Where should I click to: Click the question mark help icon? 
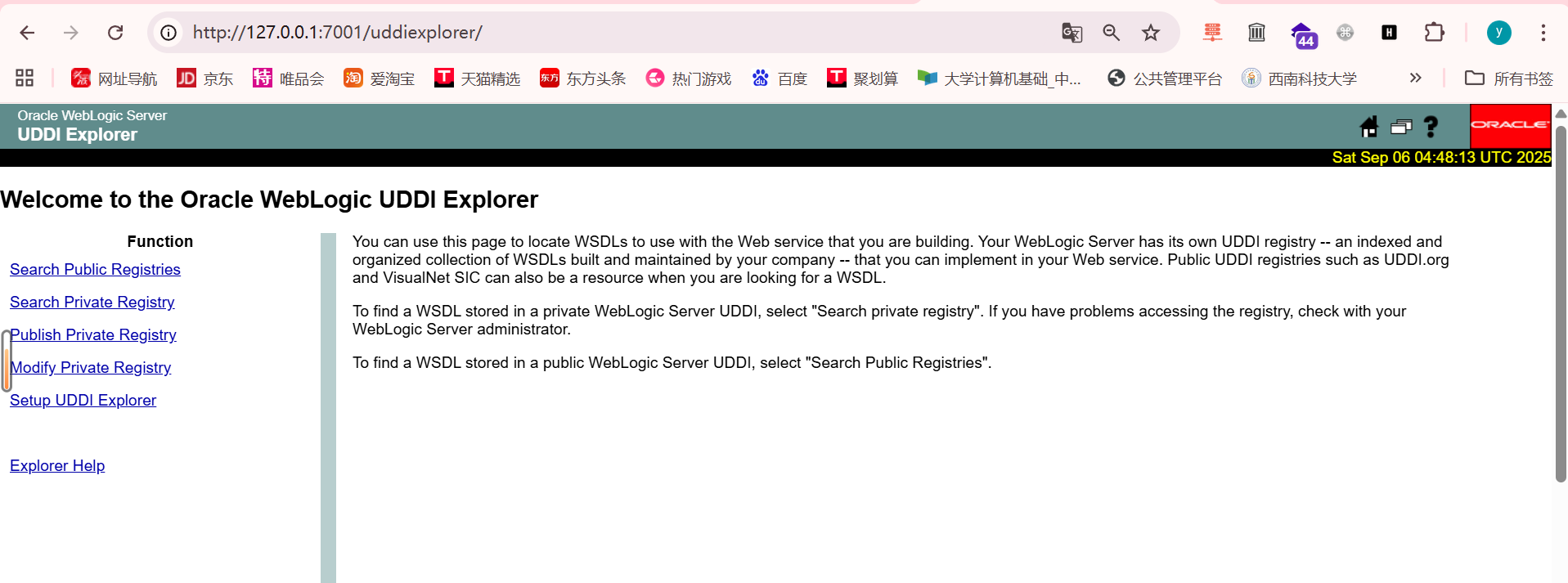click(1431, 127)
